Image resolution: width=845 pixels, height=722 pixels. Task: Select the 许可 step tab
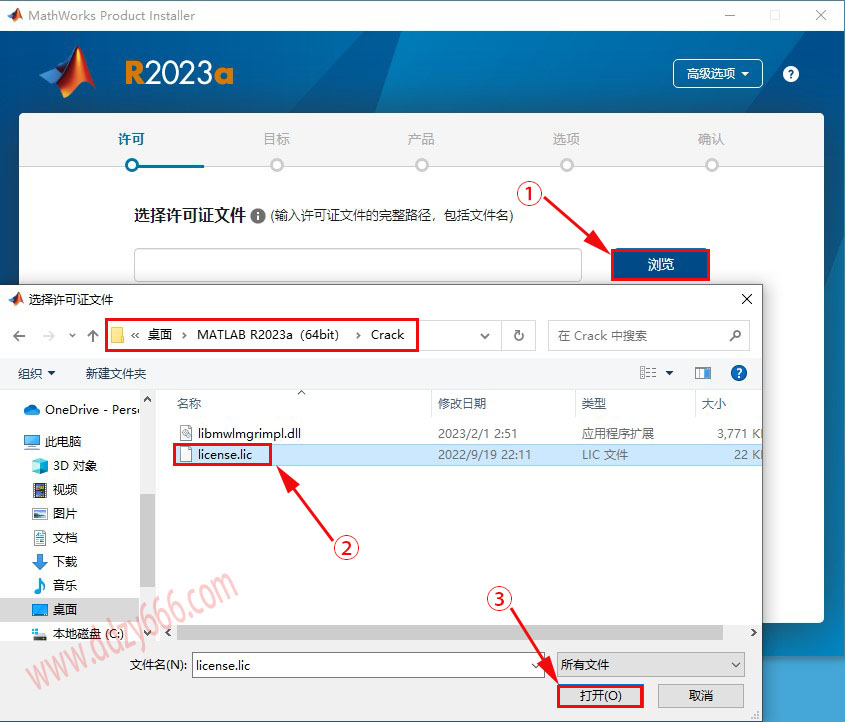tap(131, 140)
